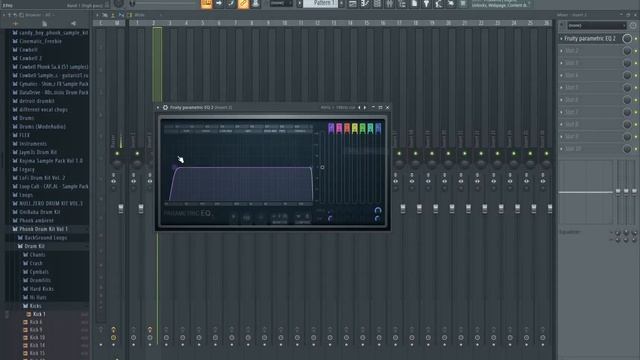Open Fruity parametric EQ 2 plugin menu arrow
This screenshot has height=360, width=640.
(158, 107)
